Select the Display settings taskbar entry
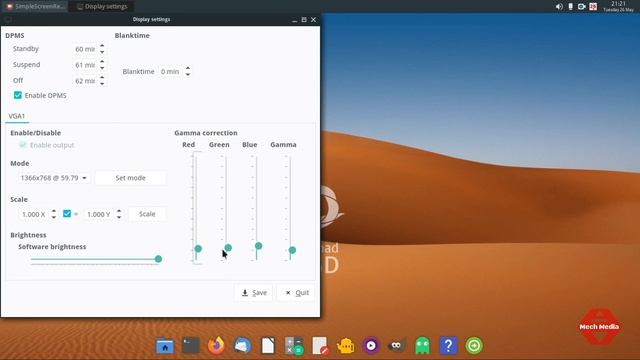 (x=102, y=7)
